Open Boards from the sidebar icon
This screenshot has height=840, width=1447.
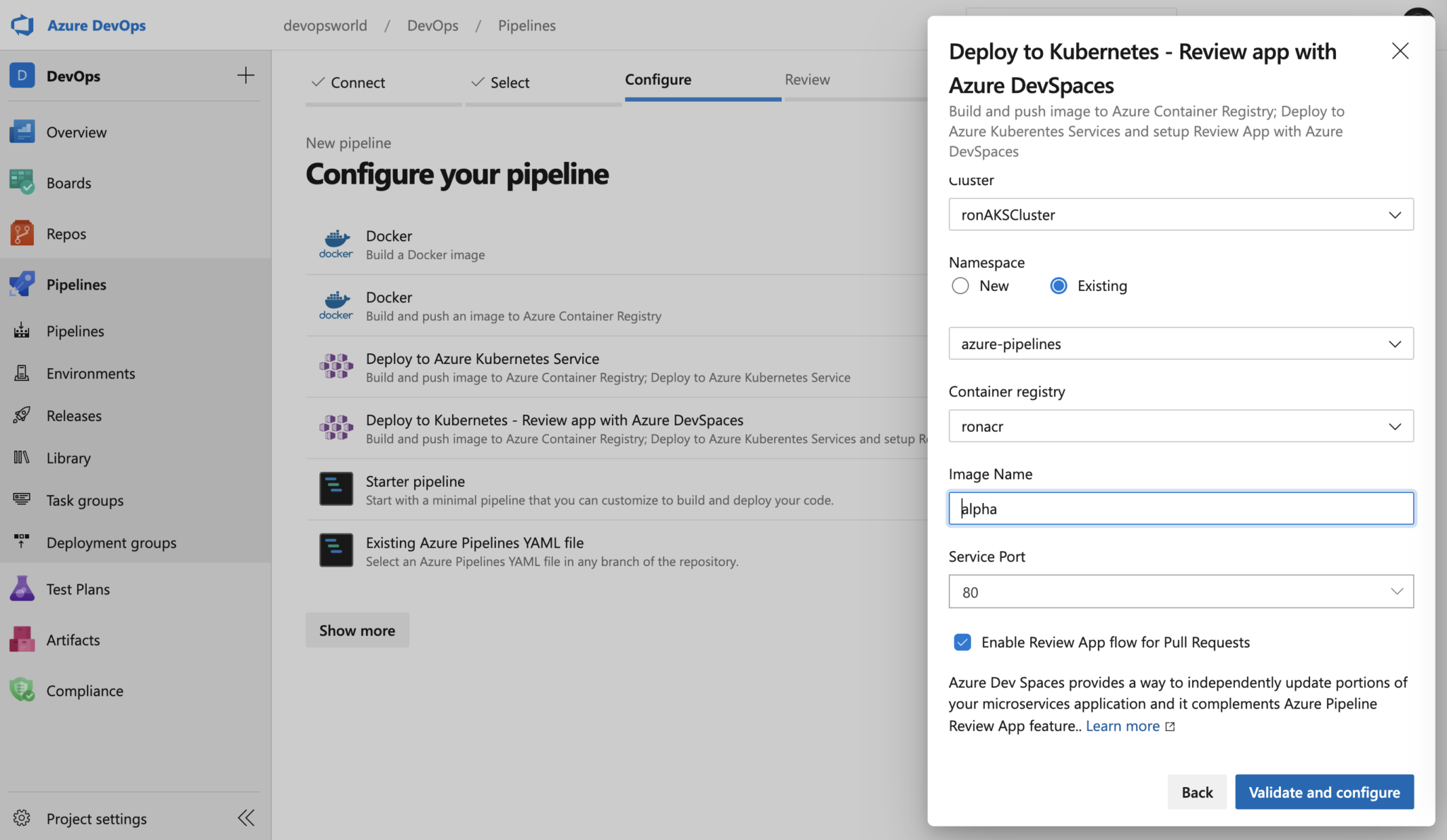coord(22,183)
